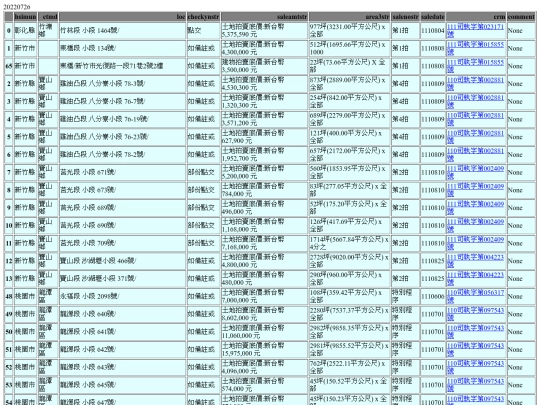Select the price cell 3,500,000 元
The image size is (540, 405).
264,66
